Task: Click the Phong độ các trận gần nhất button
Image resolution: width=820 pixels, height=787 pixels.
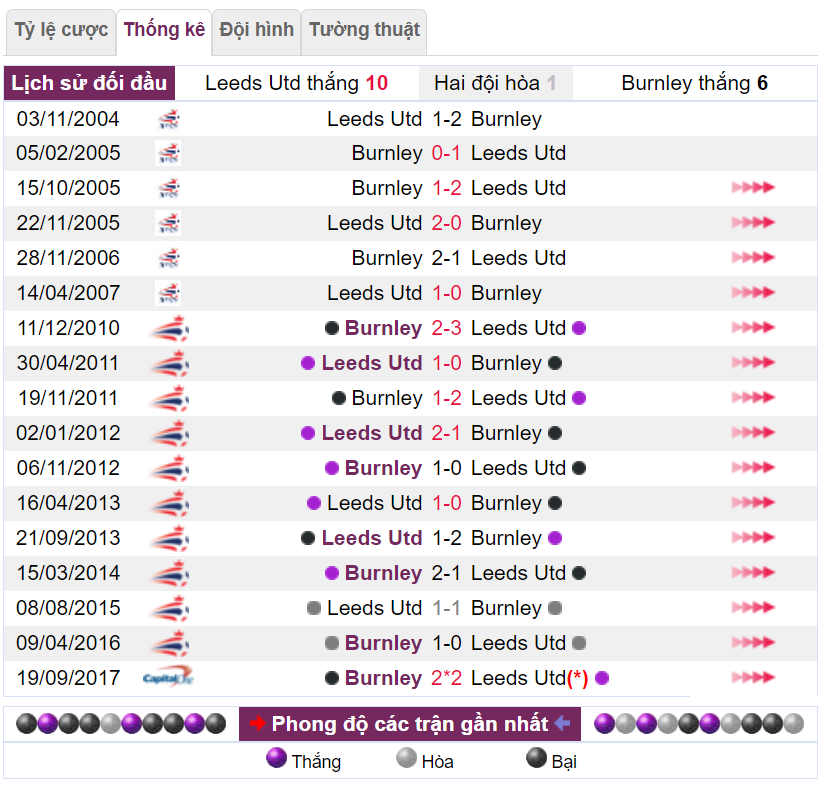Action: point(409,724)
